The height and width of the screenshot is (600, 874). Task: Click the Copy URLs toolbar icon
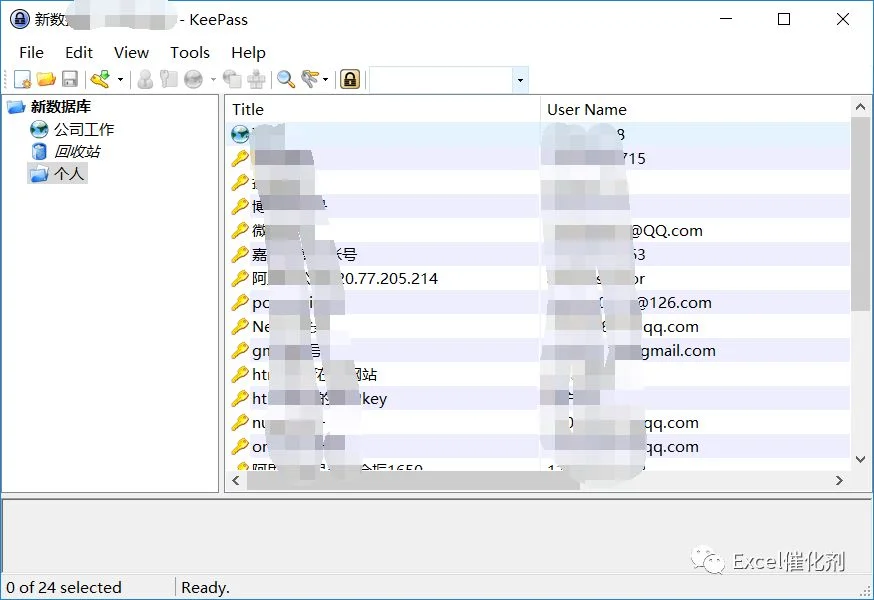[x=232, y=79]
